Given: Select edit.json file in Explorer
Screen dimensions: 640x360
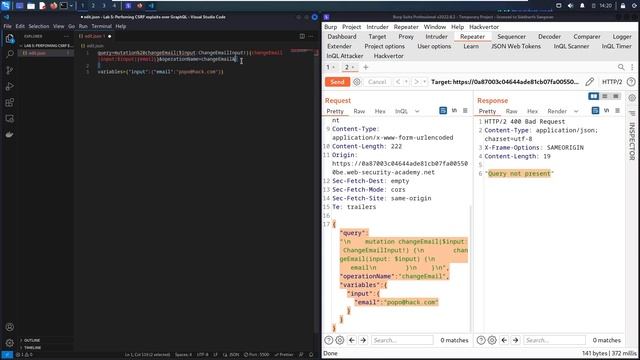Looking at the screenshot, I should tap(46, 53).
